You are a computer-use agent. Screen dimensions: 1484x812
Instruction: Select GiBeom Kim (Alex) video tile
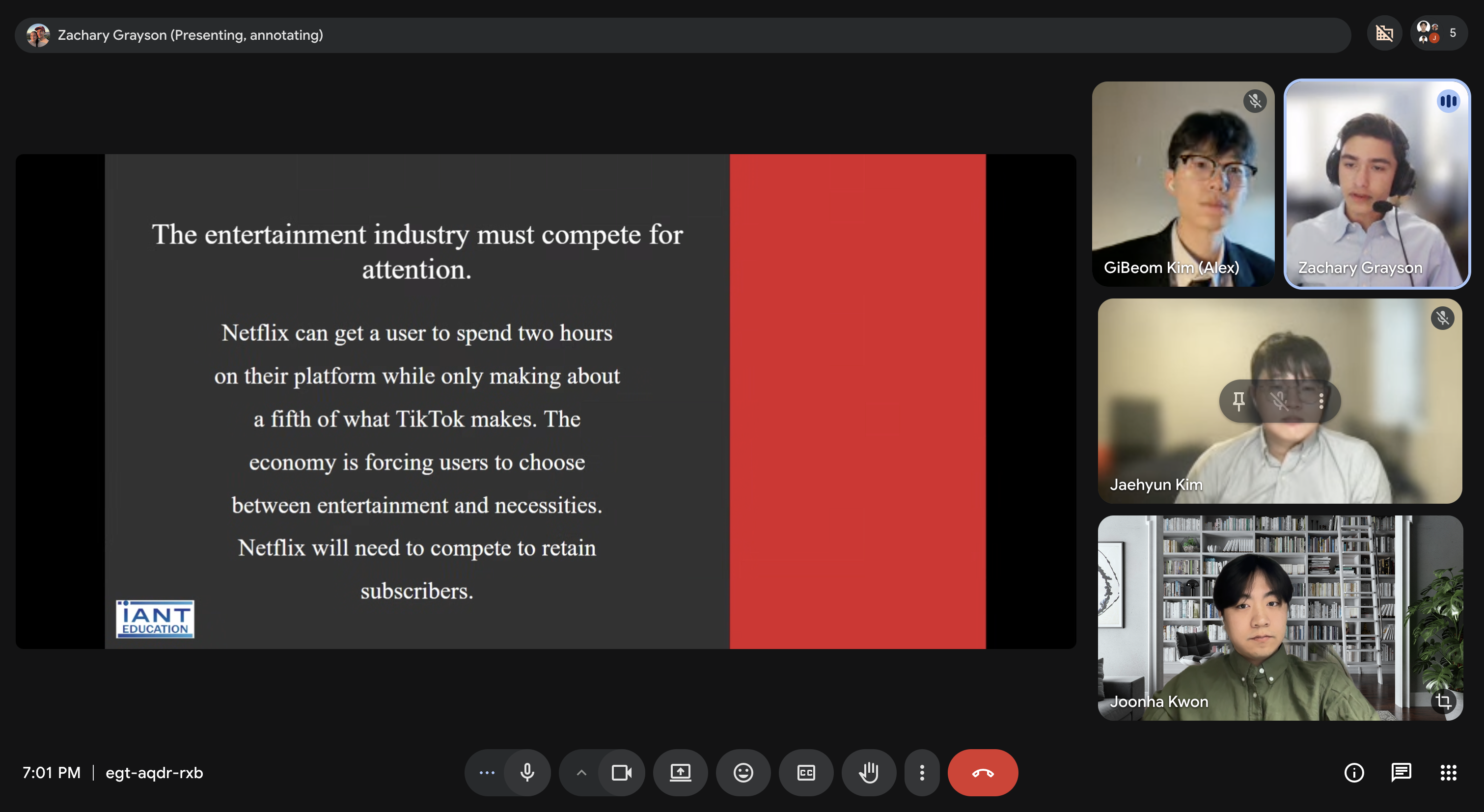coord(1182,184)
